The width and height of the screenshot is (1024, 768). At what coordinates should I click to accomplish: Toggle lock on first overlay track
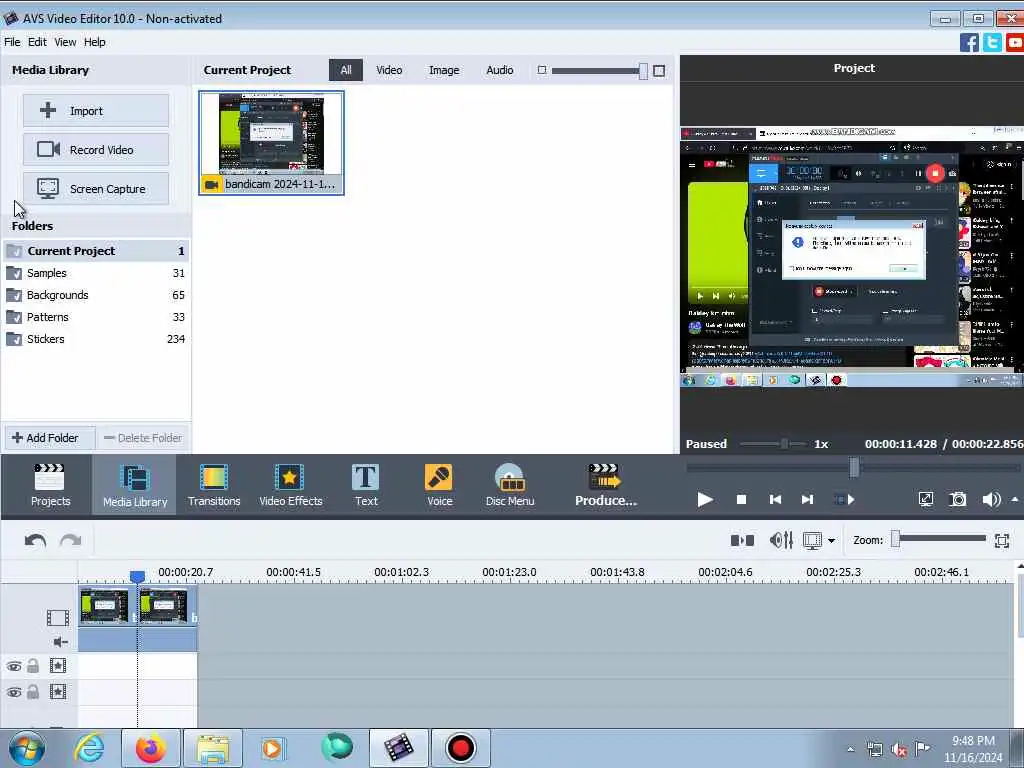33,666
